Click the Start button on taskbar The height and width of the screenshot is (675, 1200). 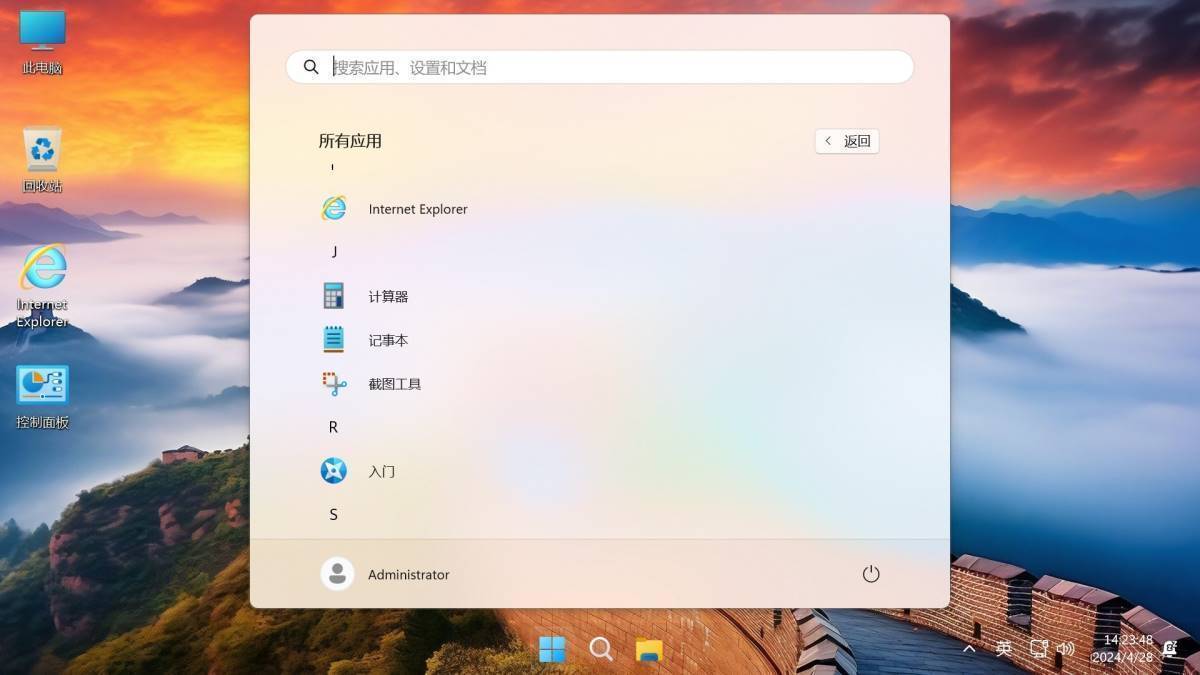coord(553,649)
